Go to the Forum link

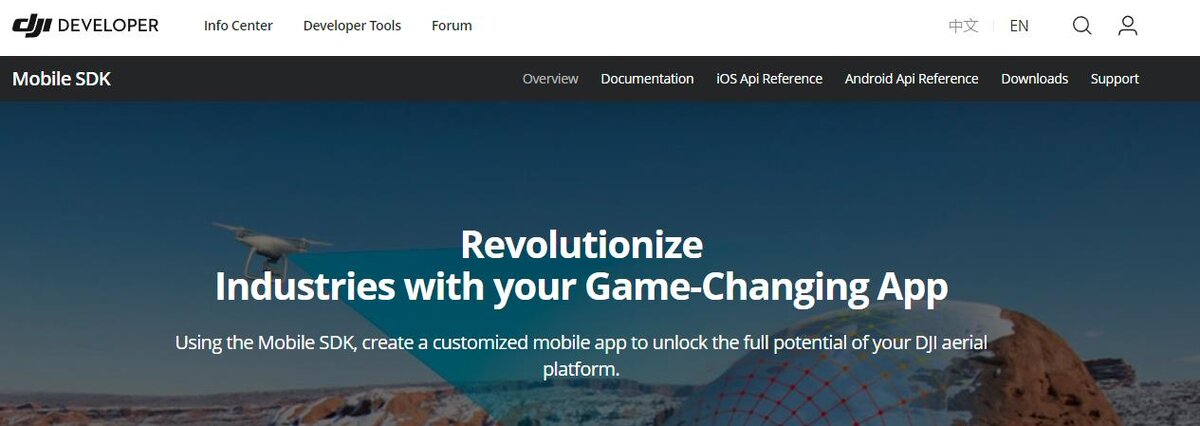pyautogui.click(x=452, y=26)
